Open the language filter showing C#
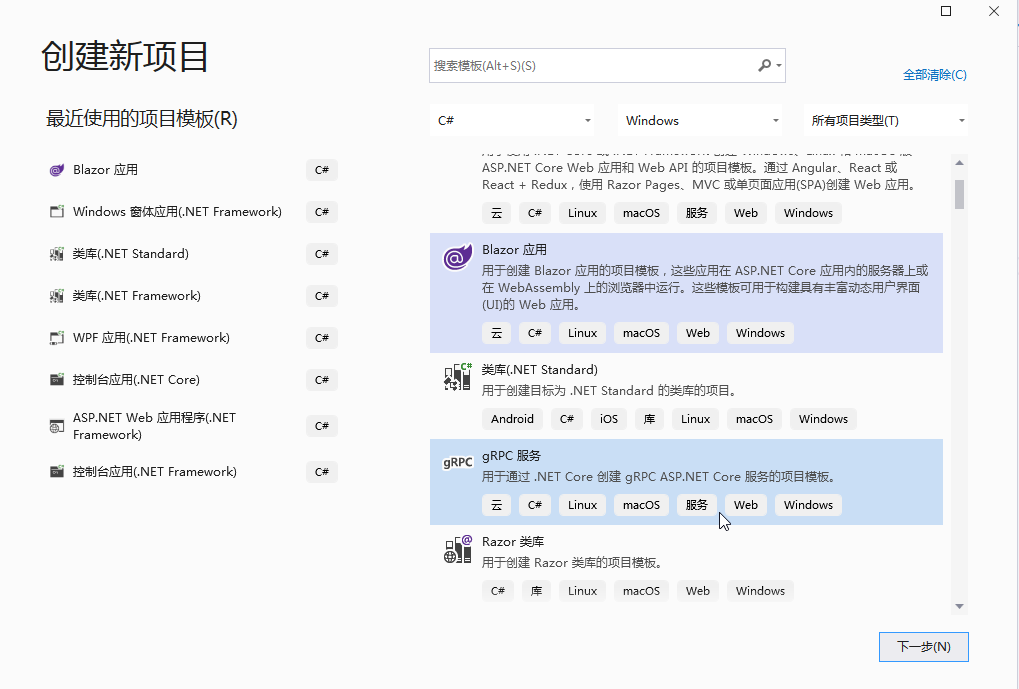 coord(513,119)
